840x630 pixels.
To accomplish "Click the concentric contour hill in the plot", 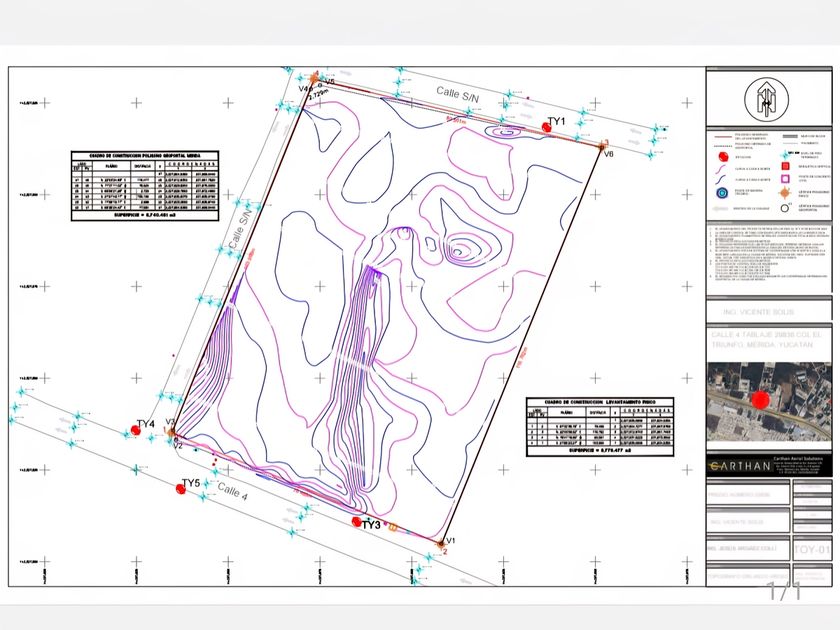I will [464, 249].
